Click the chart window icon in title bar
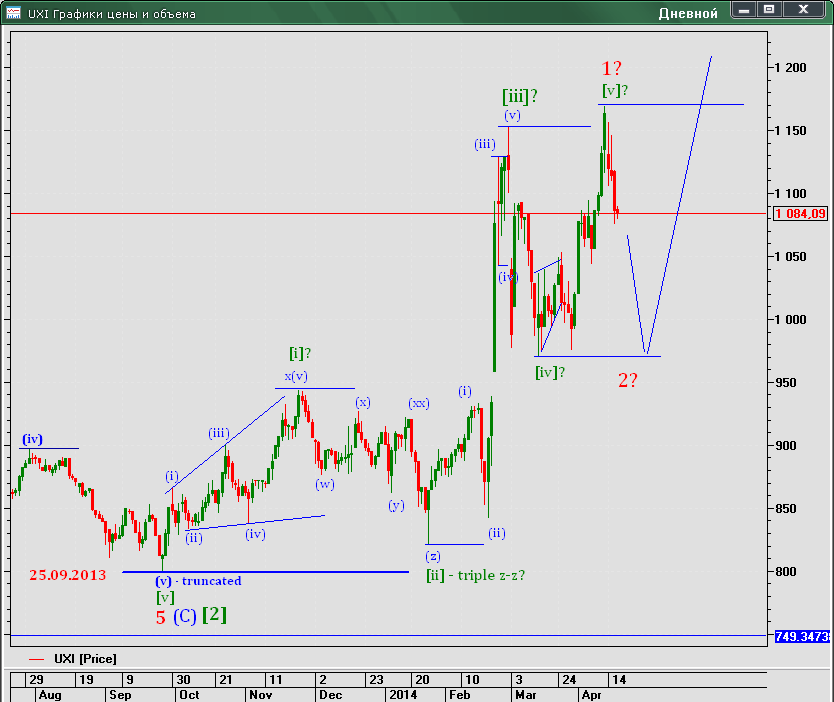 point(12,13)
